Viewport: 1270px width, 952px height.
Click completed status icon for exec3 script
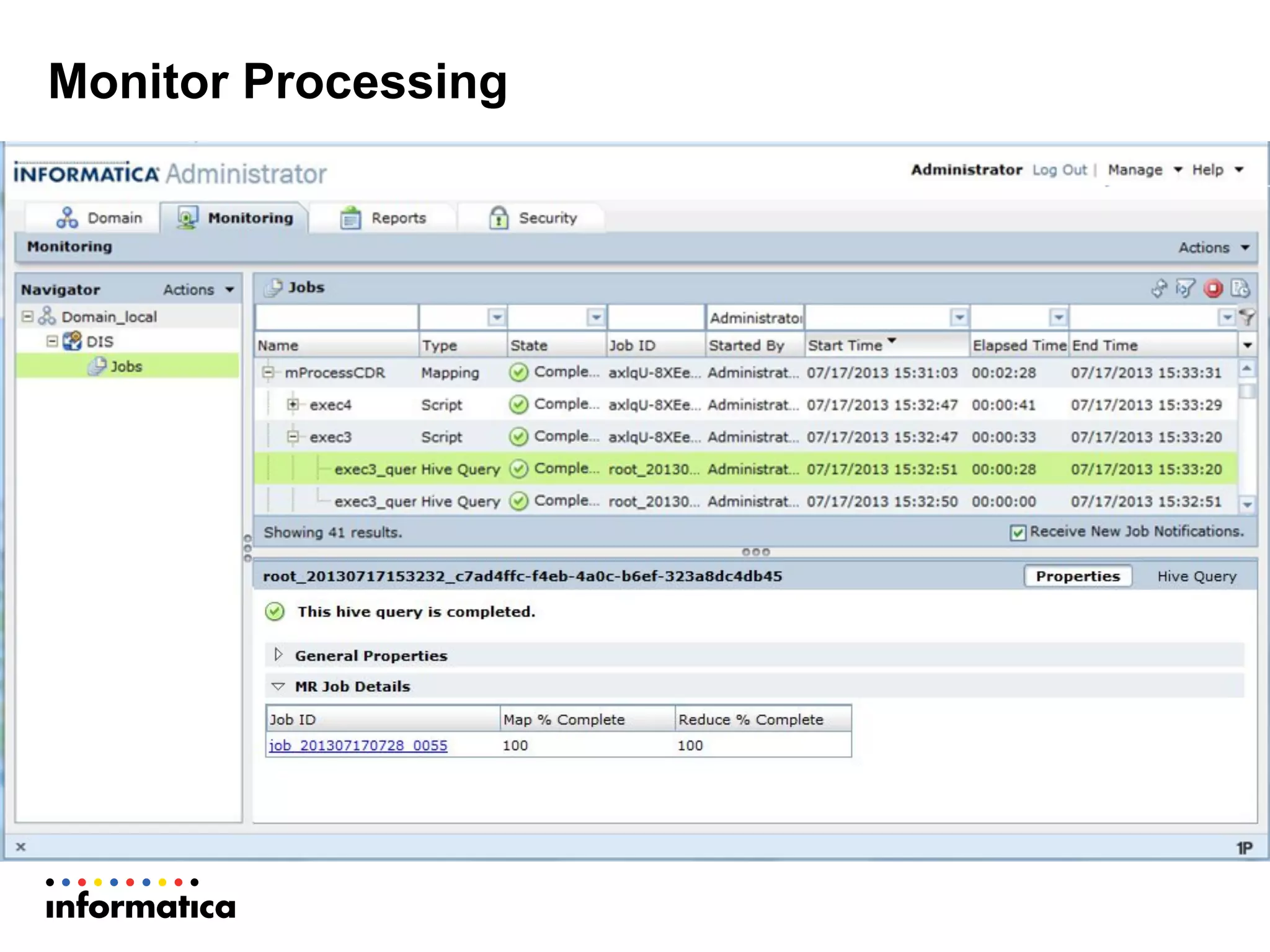point(518,437)
